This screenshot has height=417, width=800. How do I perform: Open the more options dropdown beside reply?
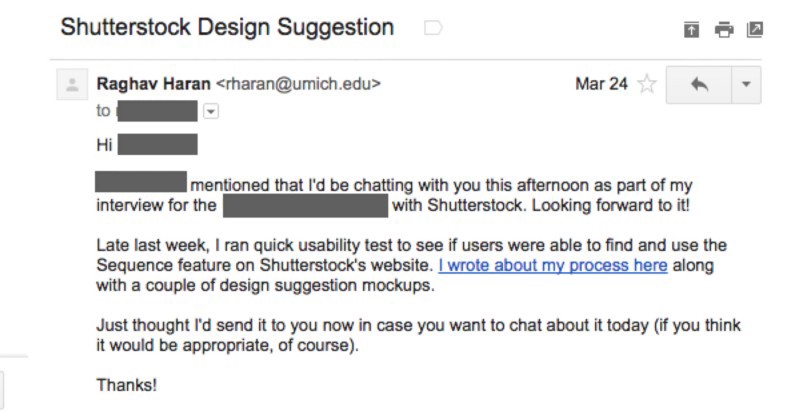[x=746, y=84]
